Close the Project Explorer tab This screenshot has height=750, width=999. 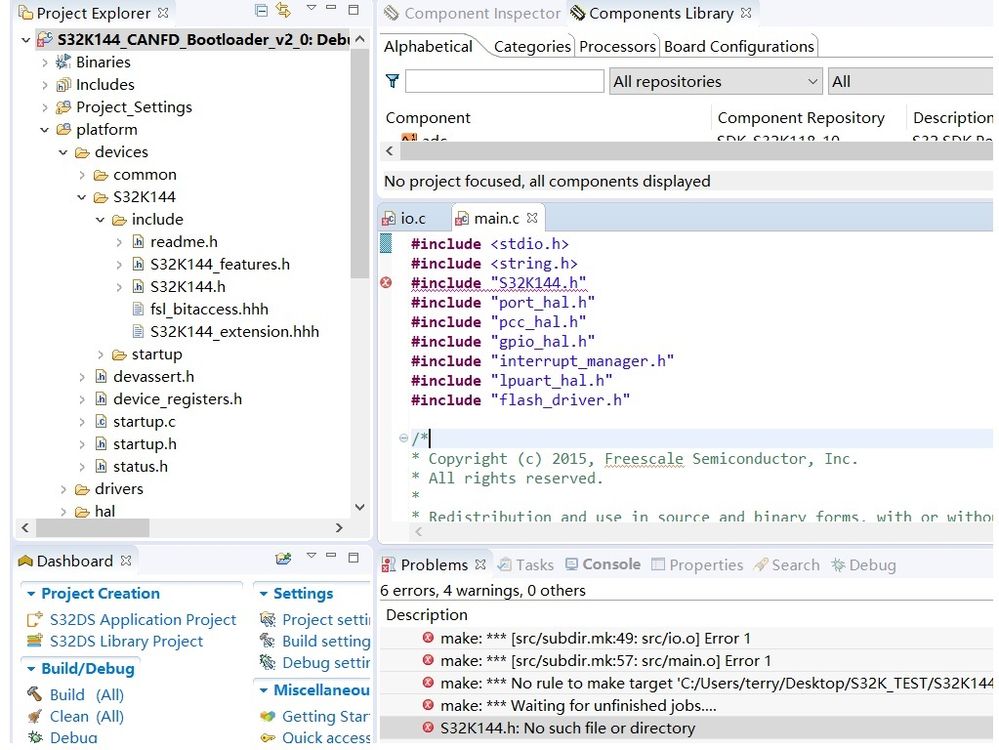click(x=163, y=13)
